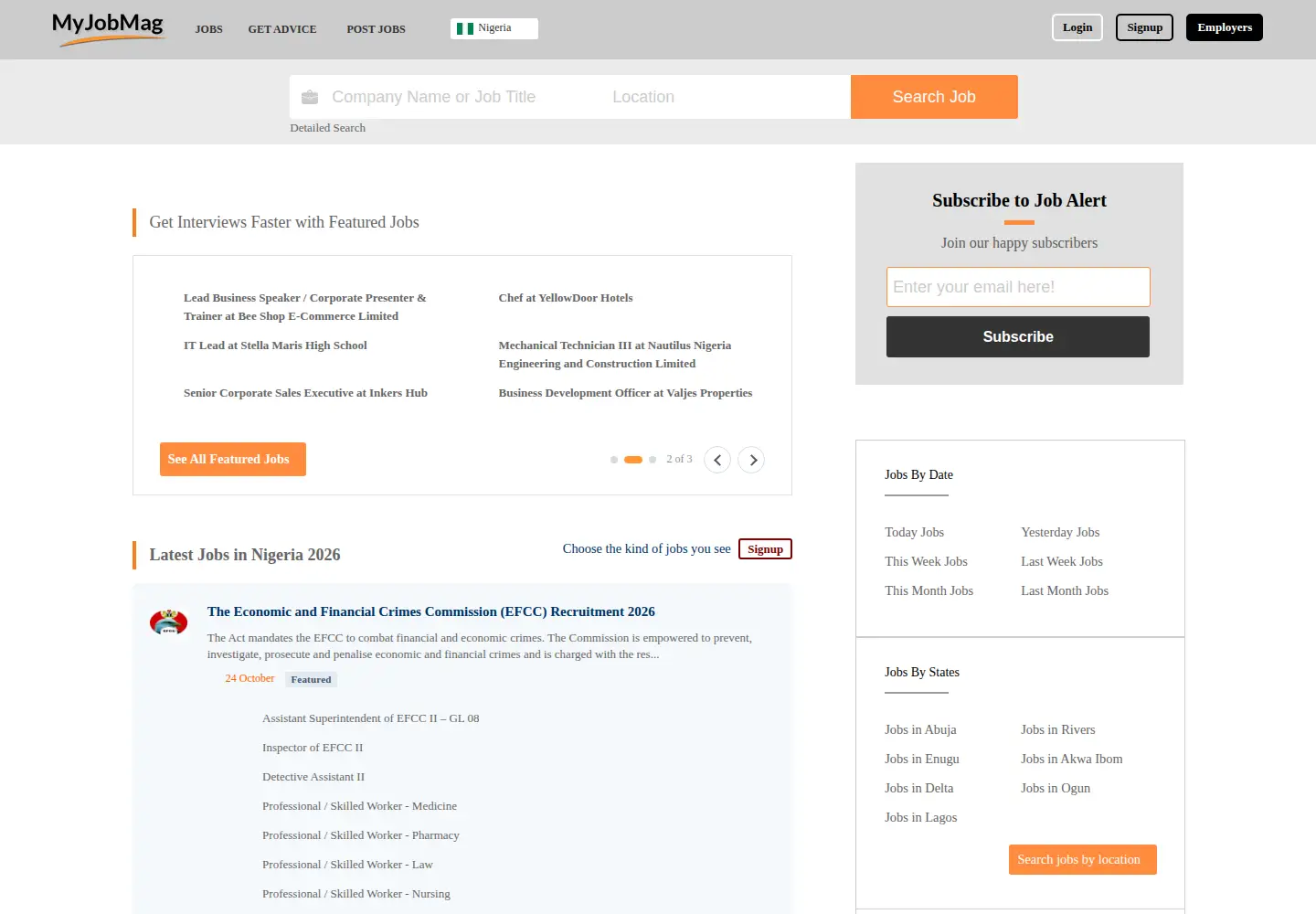Open the Nigeria country selector
The width and height of the screenshot is (1316, 914).
(494, 28)
